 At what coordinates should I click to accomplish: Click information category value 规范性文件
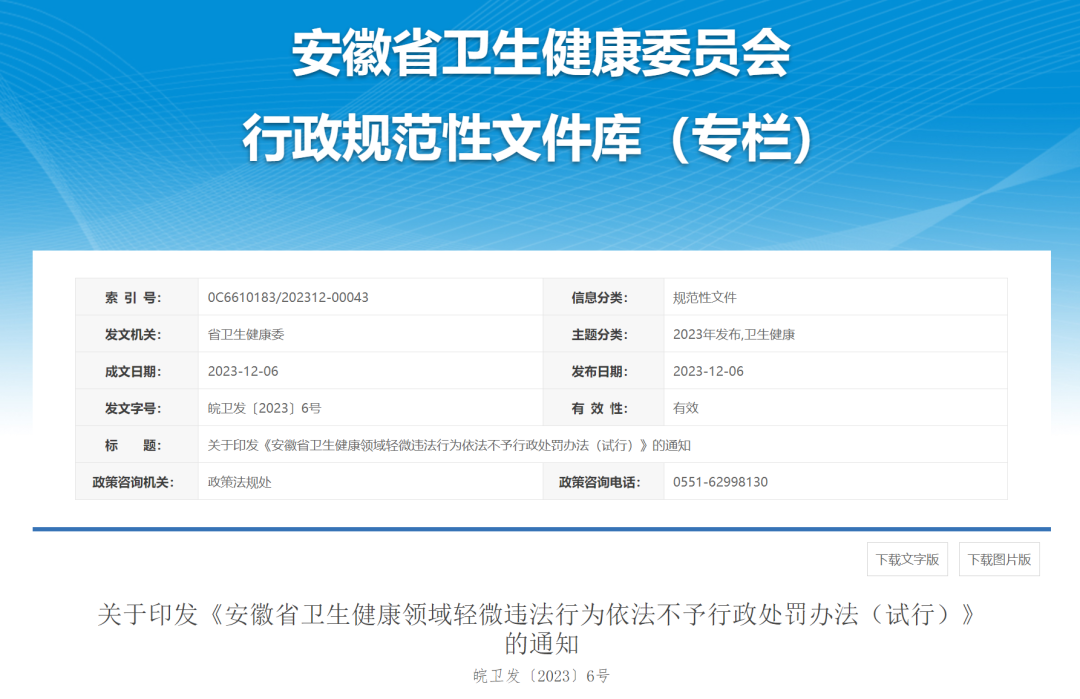click(x=705, y=298)
